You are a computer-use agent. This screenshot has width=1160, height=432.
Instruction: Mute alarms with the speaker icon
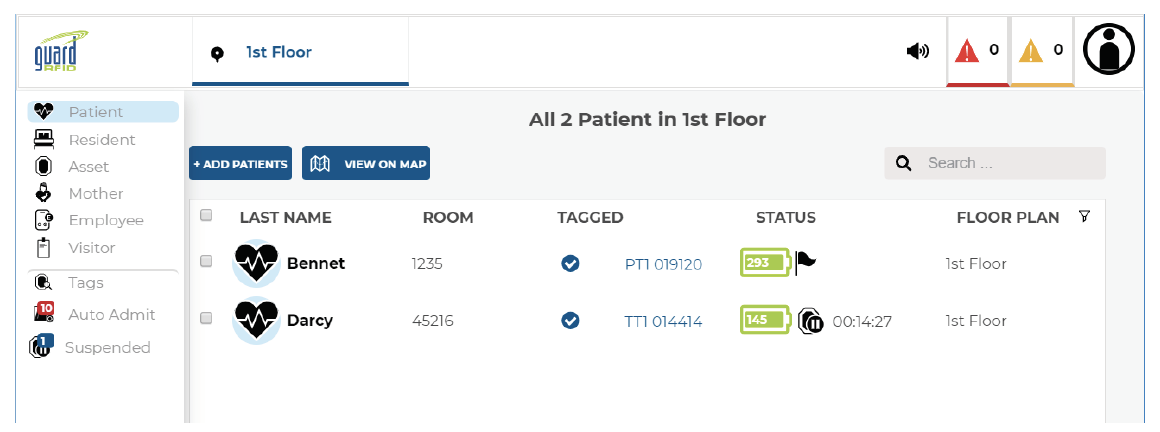(918, 51)
